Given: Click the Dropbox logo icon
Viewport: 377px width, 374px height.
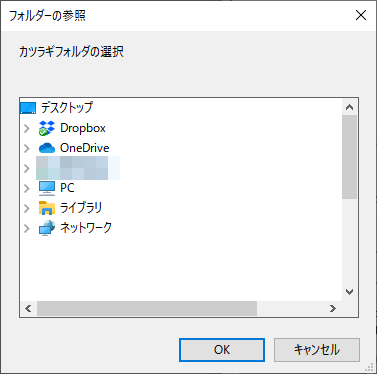Looking at the screenshot, I should point(47,128).
